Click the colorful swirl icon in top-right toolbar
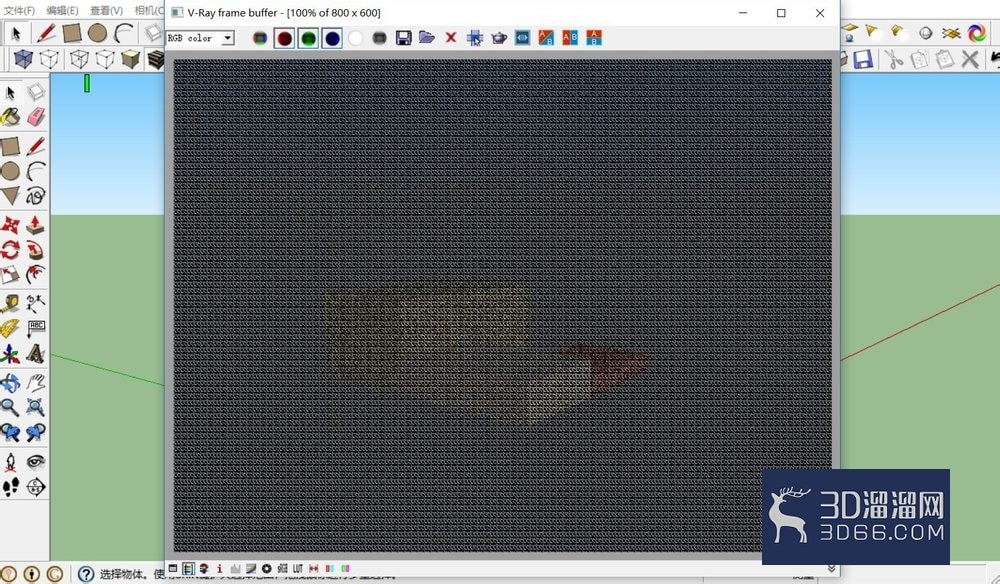This screenshot has width=1000, height=584. click(976, 32)
